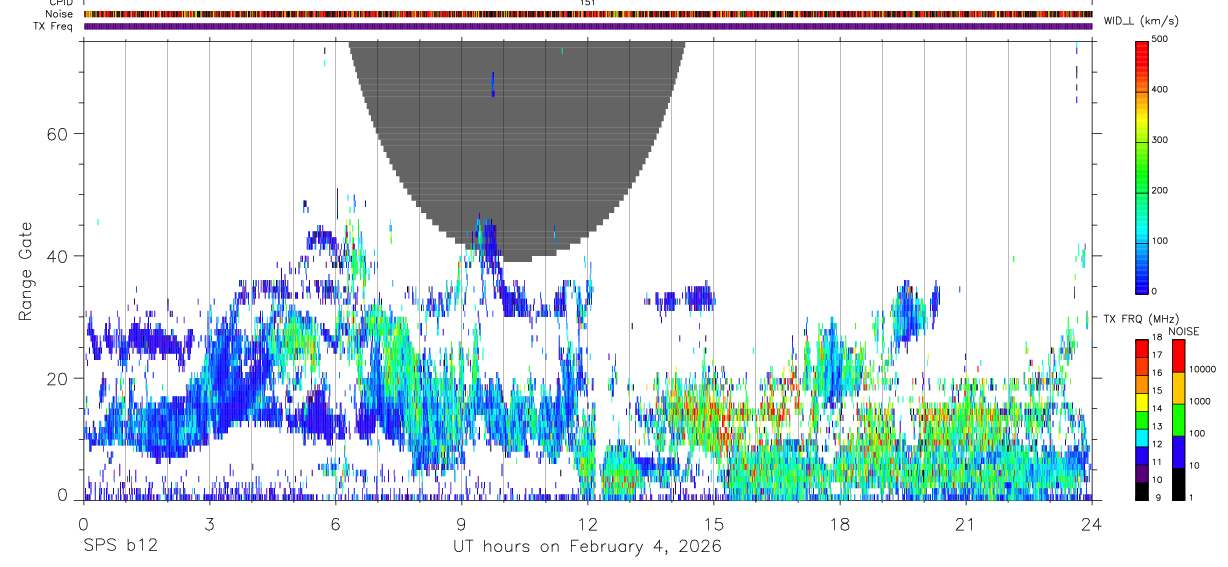This screenshot has height=567, width=1228.
Task: Click the 'Range Gate' y-axis title
Action: (x=26, y=270)
